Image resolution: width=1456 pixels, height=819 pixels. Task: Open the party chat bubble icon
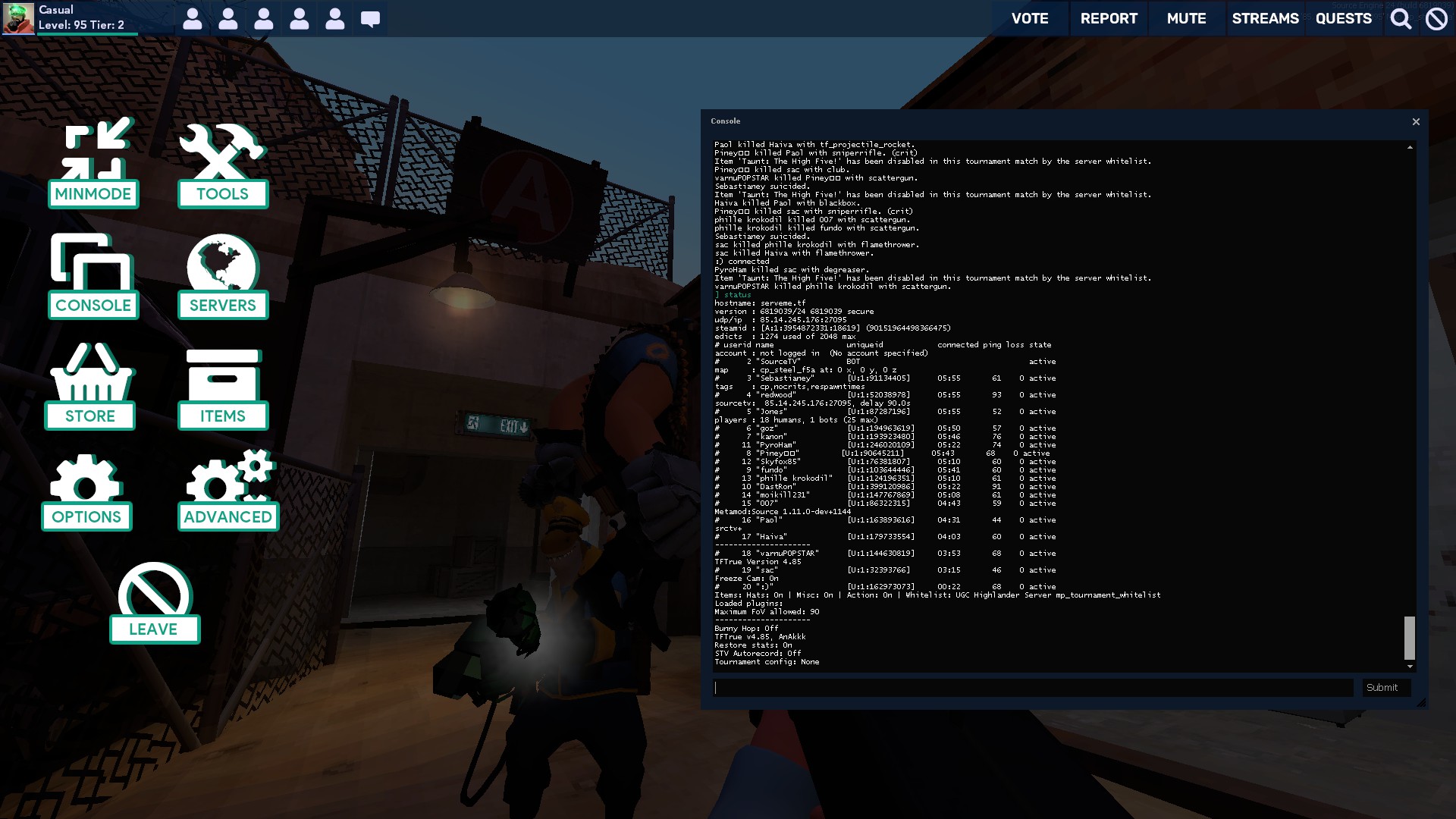(x=370, y=19)
